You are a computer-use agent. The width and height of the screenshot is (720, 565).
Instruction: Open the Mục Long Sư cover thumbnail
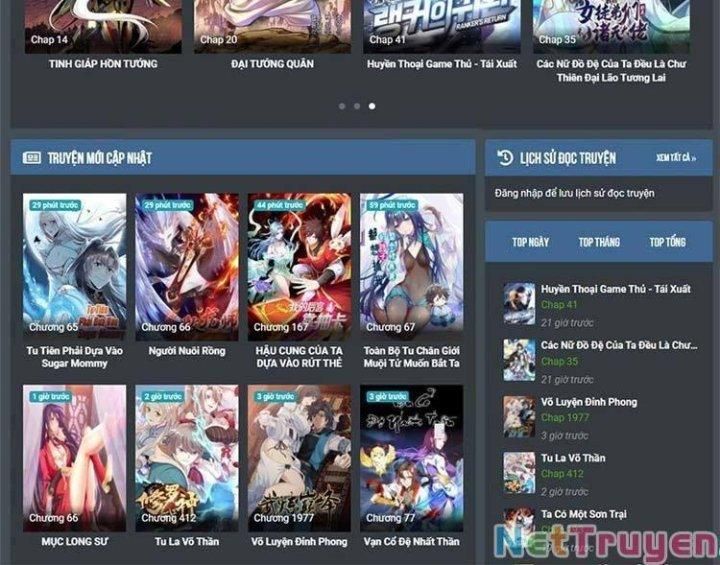[75, 456]
